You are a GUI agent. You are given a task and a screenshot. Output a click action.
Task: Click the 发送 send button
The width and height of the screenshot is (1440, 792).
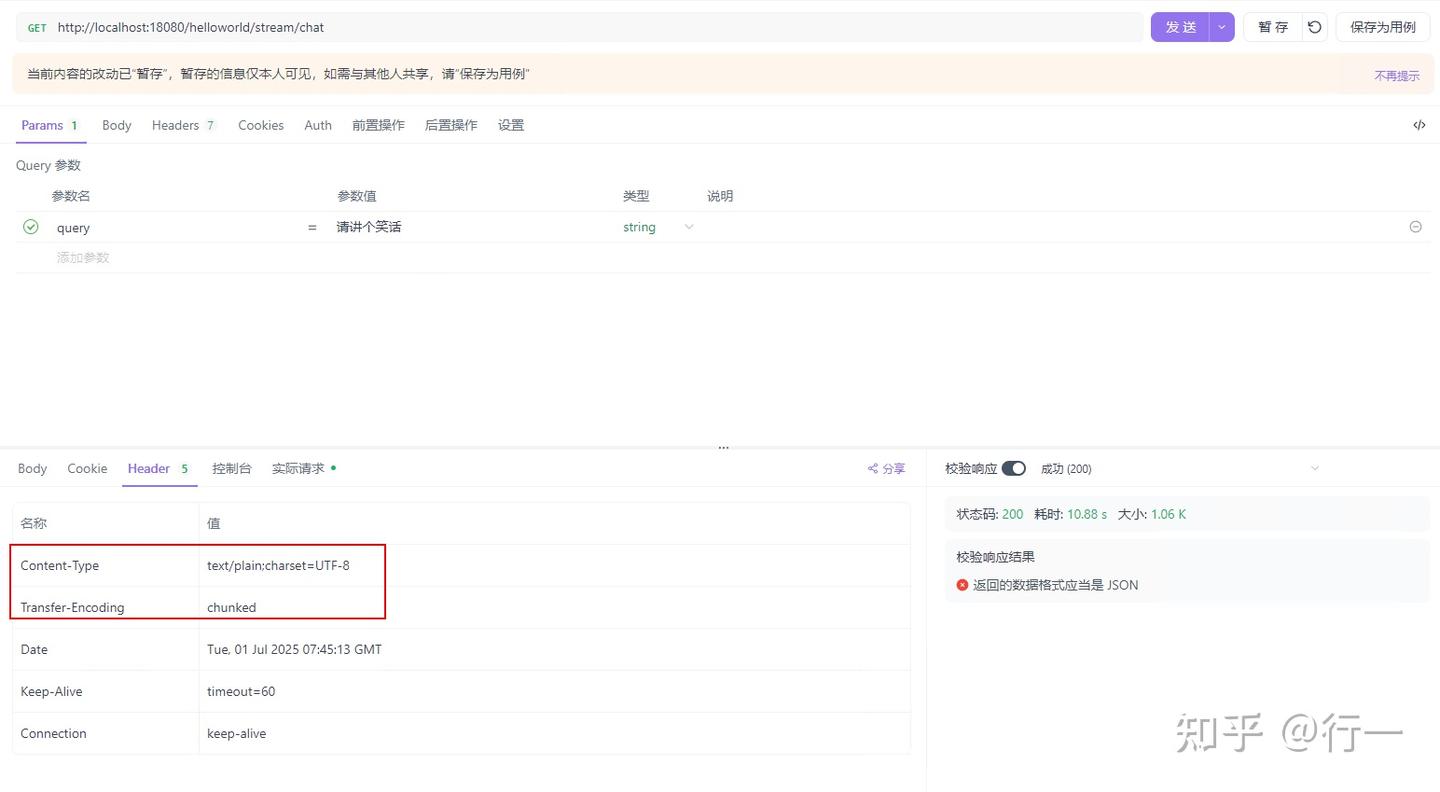(1180, 27)
